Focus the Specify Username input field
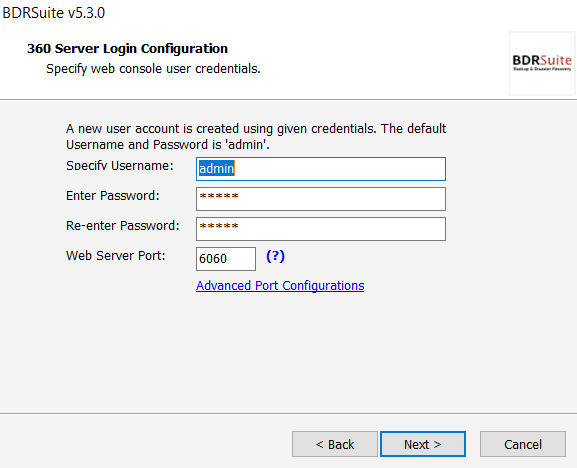Screen dimensions: 577x468 coord(321,169)
